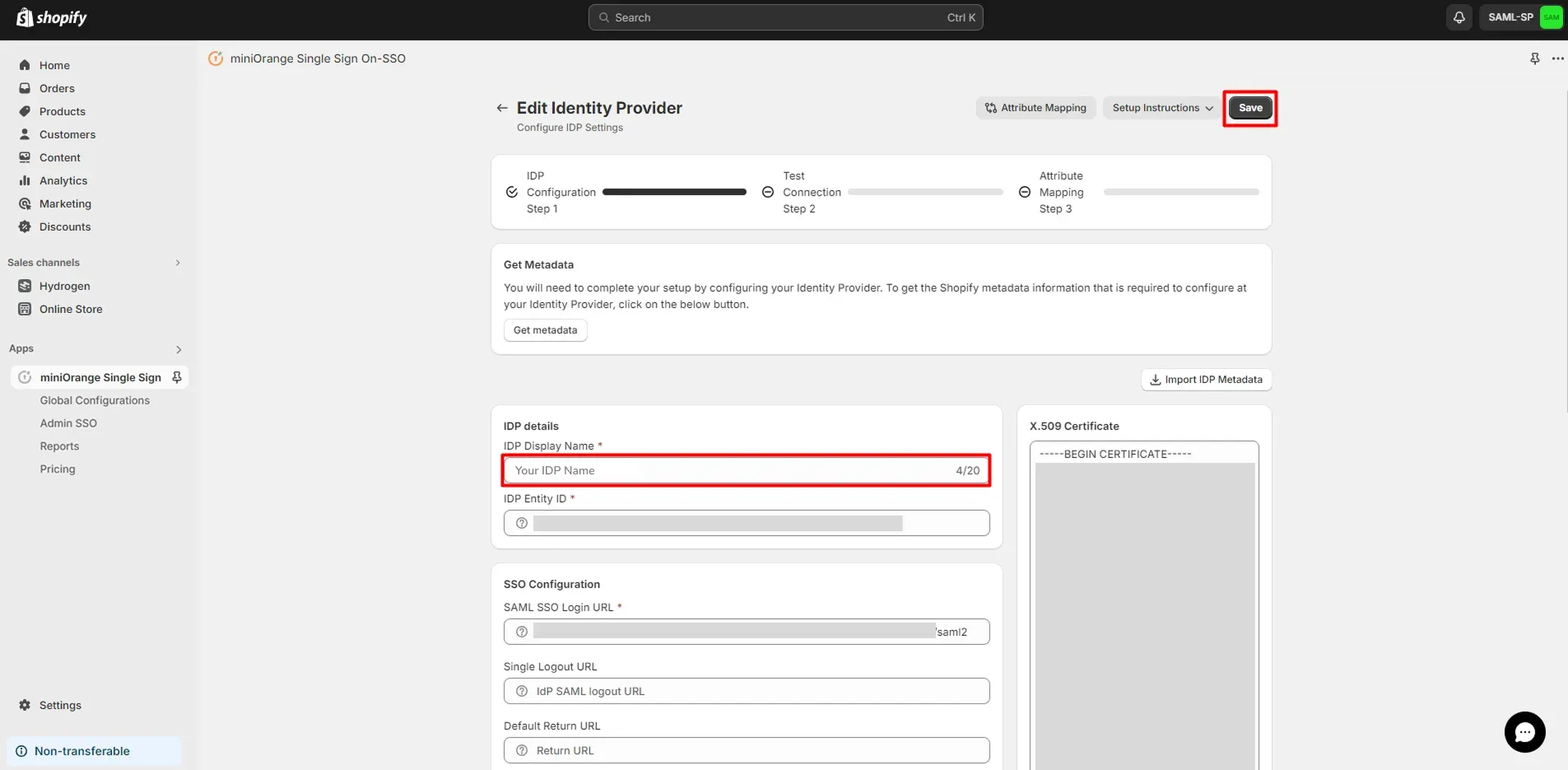The height and width of the screenshot is (770, 1568).
Task: Open the Discounts section
Action: coord(65,226)
